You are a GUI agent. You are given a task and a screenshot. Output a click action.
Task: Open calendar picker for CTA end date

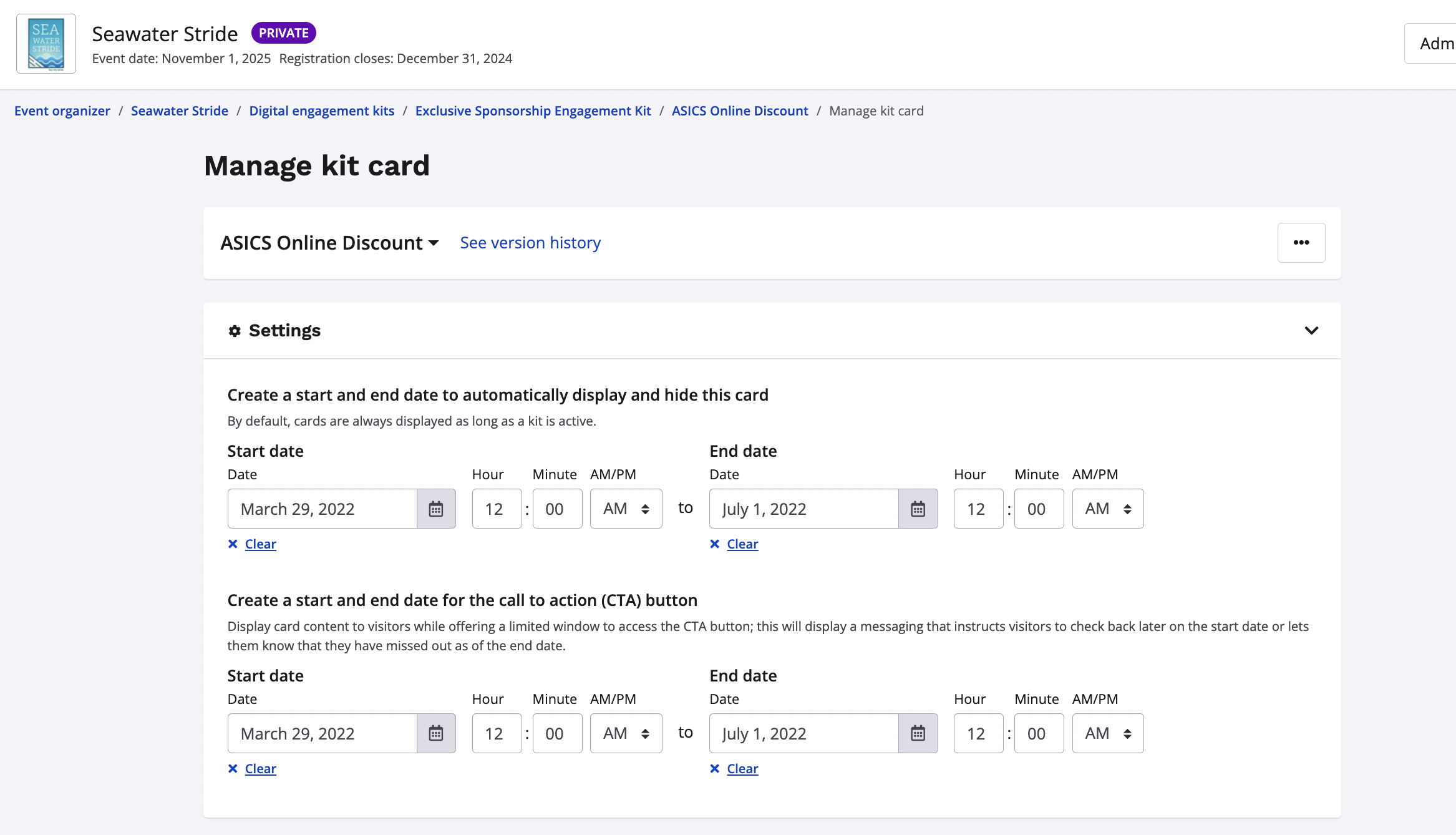tap(918, 733)
